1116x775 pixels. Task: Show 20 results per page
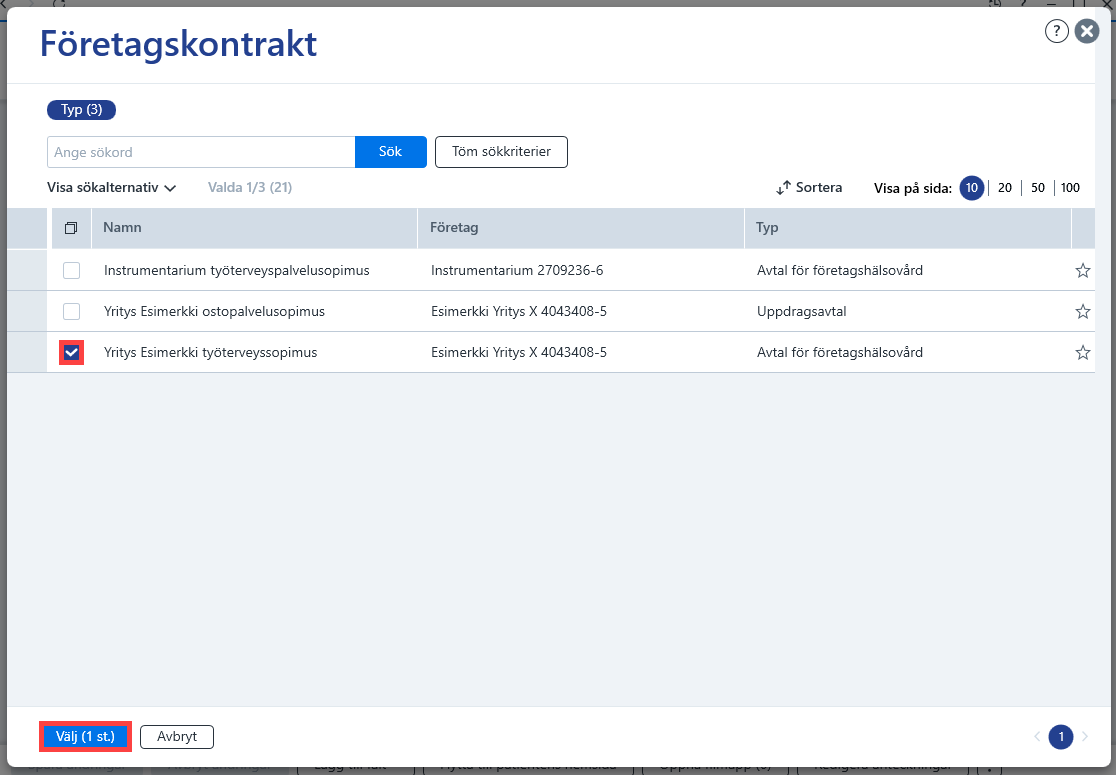tap(1004, 188)
